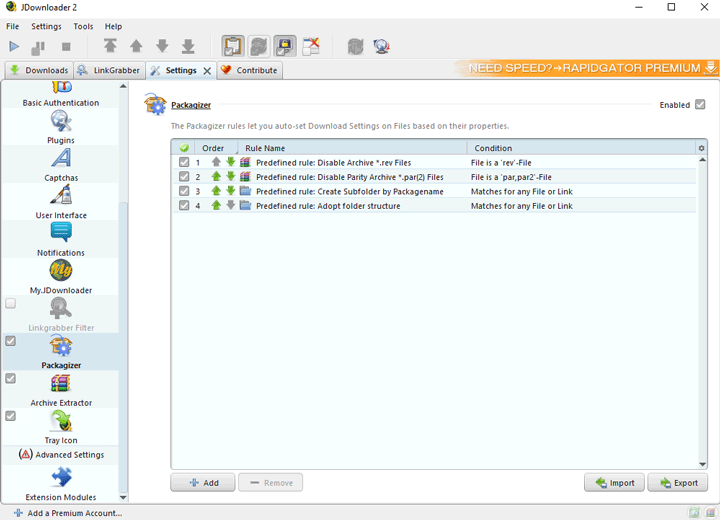The width and height of the screenshot is (720, 520).
Task: Move selection up one position toolbar arrow
Action: [x=136, y=46]
